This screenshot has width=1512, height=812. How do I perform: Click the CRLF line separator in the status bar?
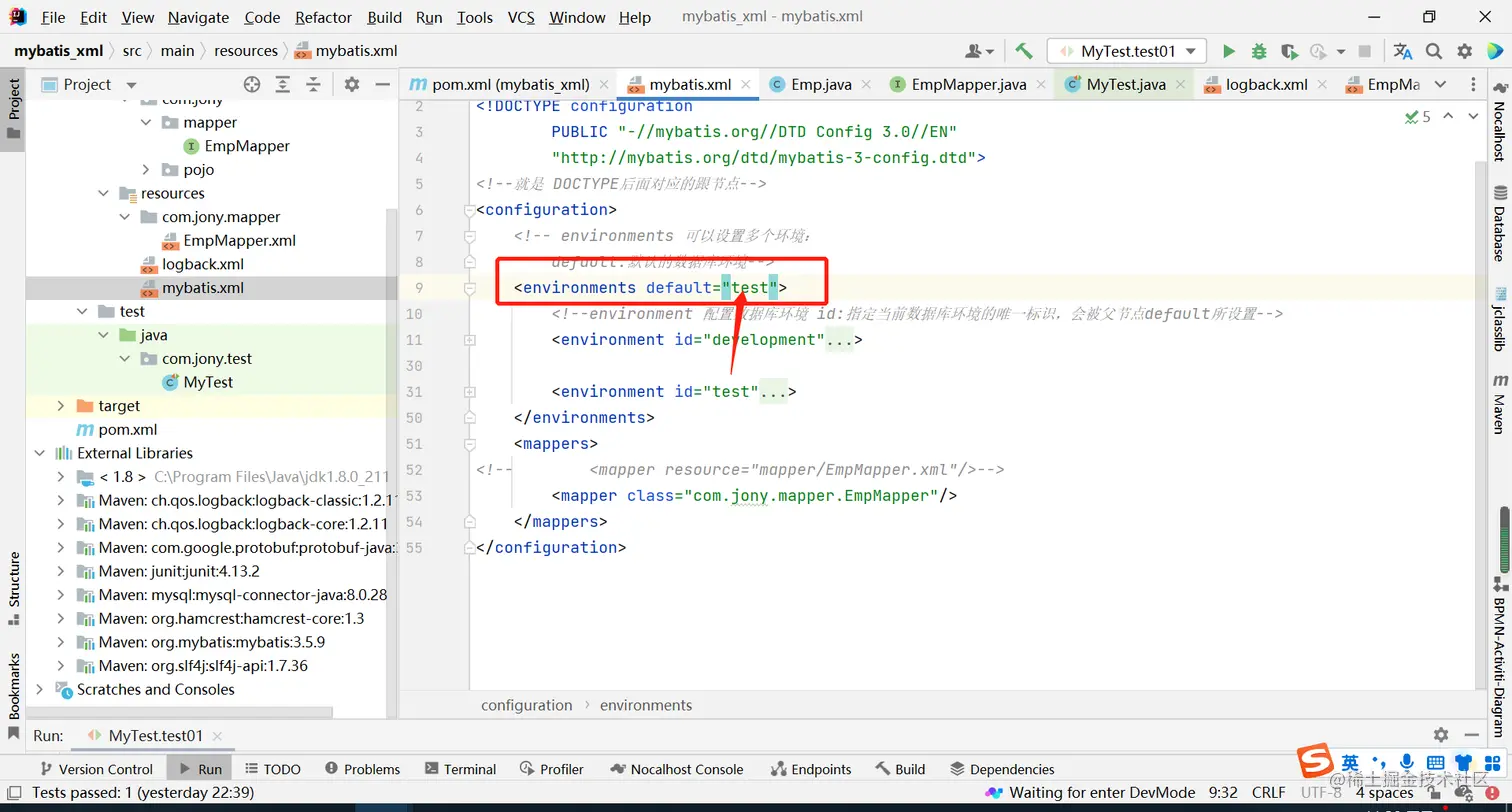(1268, 793)
